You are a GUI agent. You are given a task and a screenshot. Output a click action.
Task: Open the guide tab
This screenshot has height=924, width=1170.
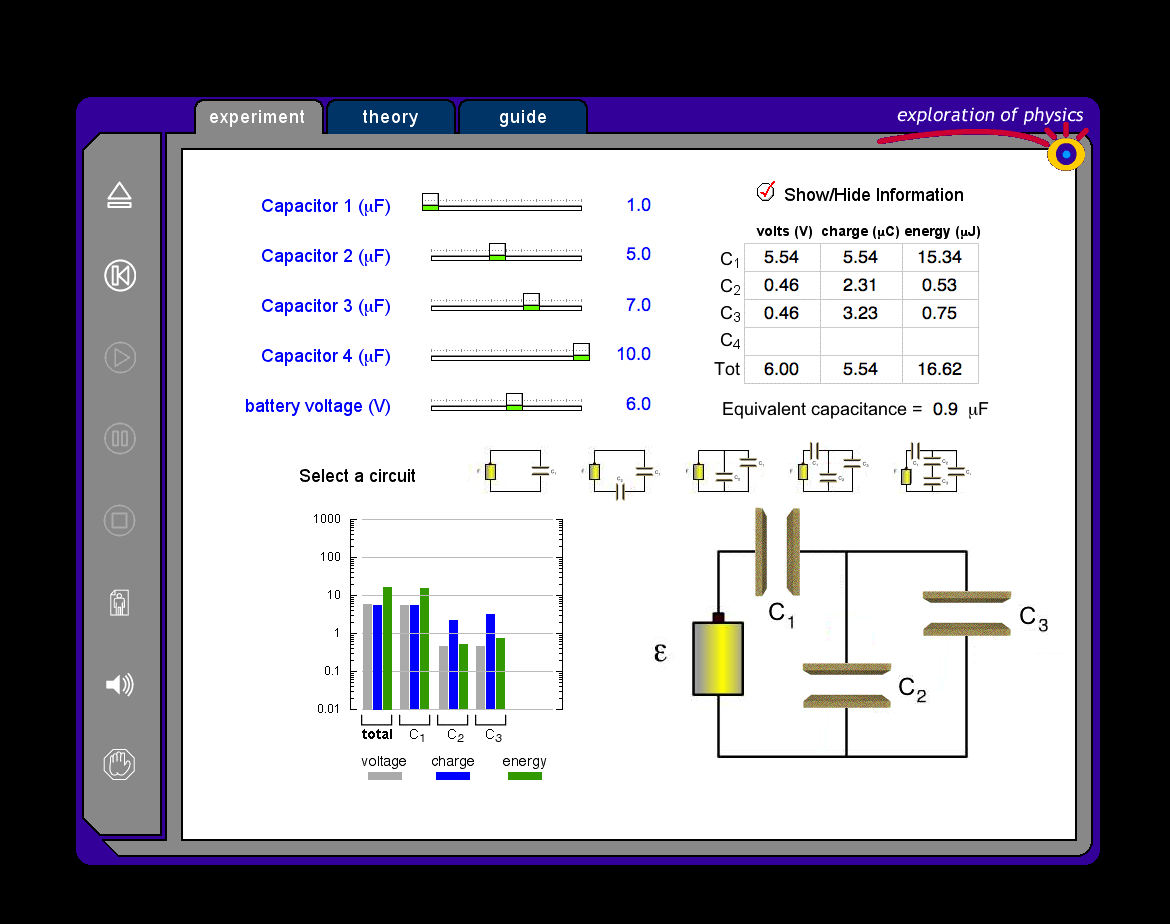522,117
